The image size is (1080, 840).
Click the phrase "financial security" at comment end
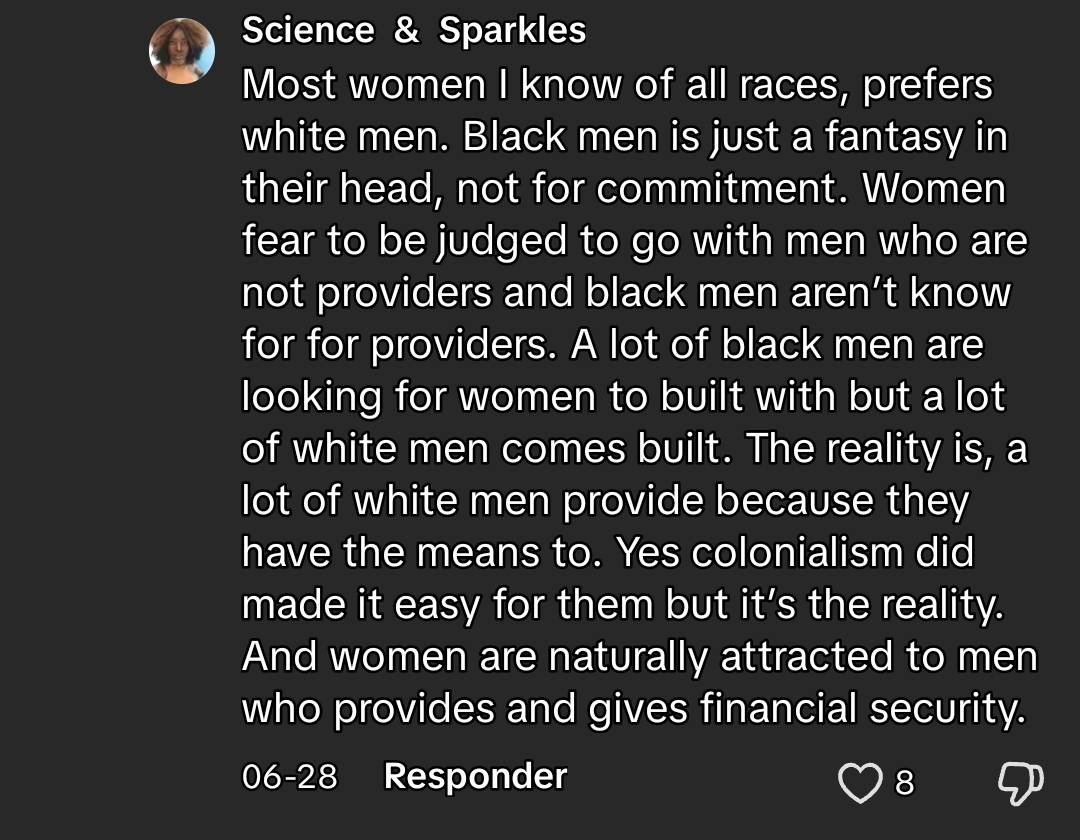pyautogui.click(x=863, y=708)
